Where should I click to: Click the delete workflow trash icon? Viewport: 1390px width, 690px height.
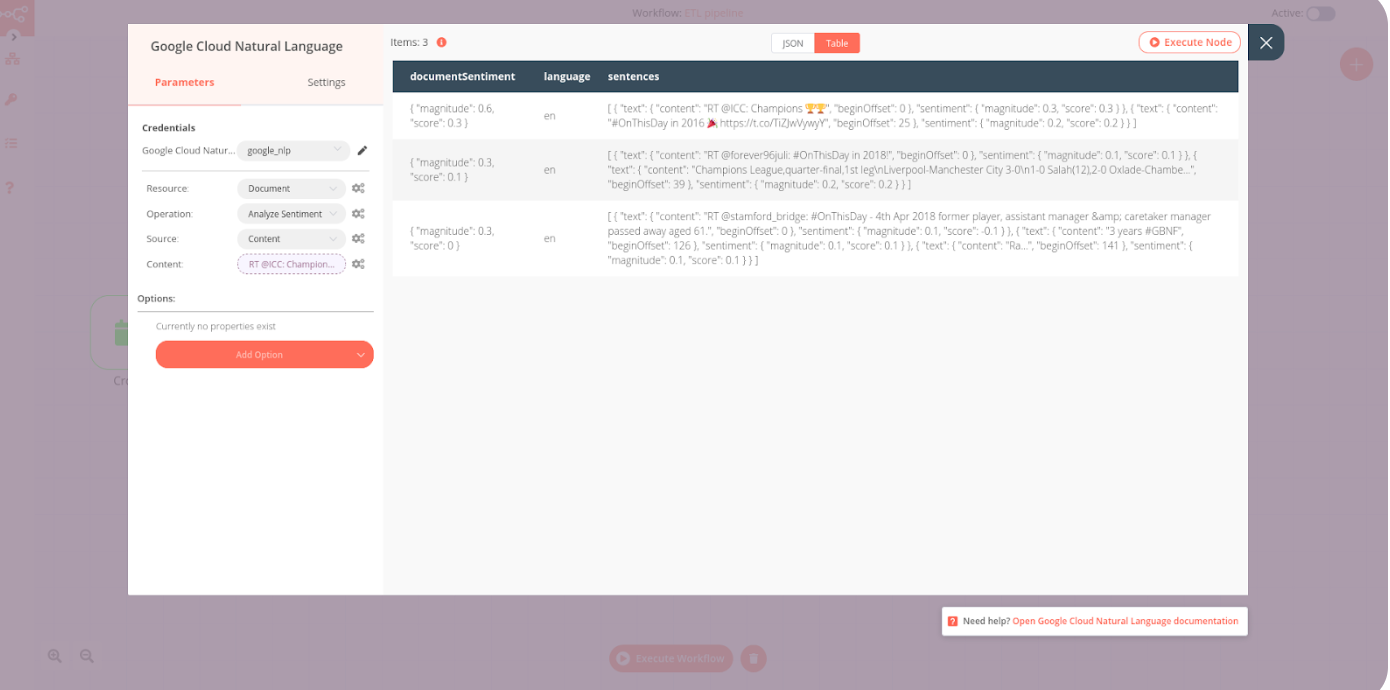point(753,658)
